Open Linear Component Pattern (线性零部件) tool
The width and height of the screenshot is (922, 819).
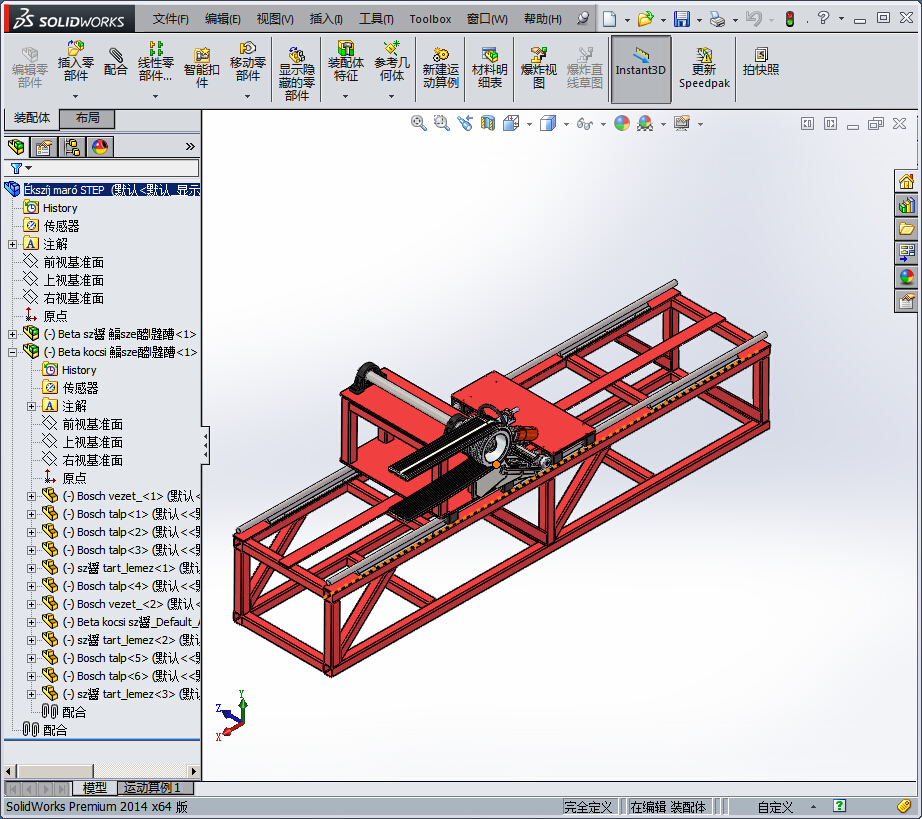click(155, 62)
